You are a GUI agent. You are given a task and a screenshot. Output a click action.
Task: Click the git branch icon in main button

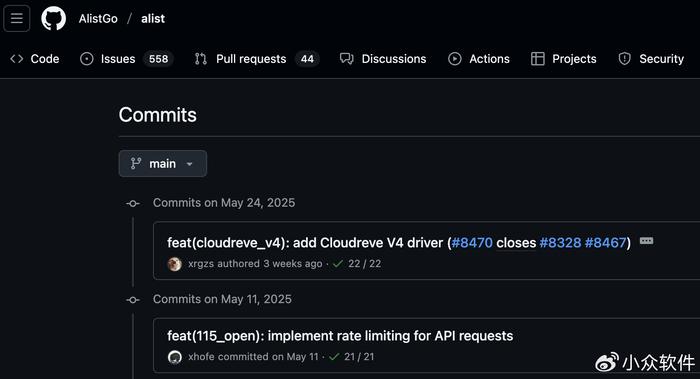tap(136, 164)
